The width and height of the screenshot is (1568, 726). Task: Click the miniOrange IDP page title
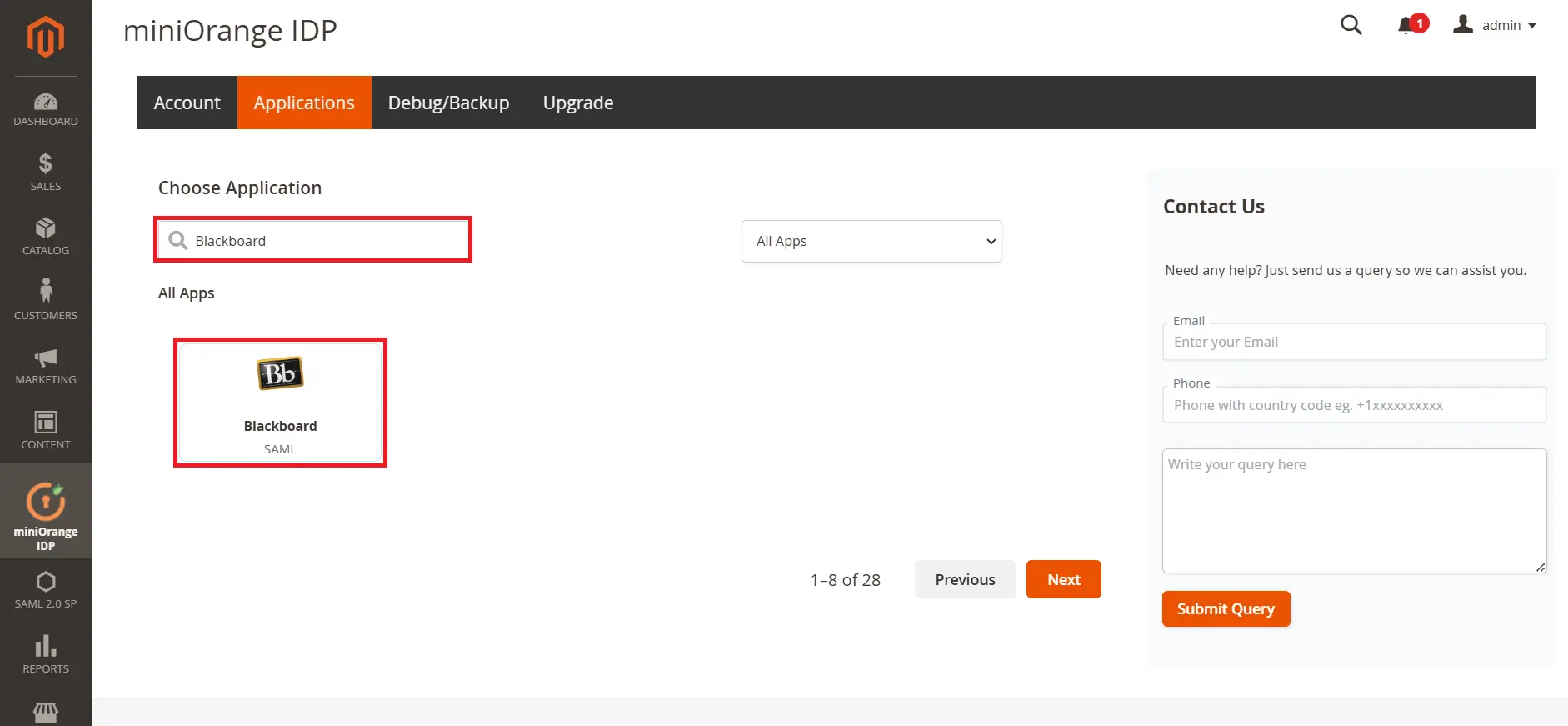(x=230, y=31)
